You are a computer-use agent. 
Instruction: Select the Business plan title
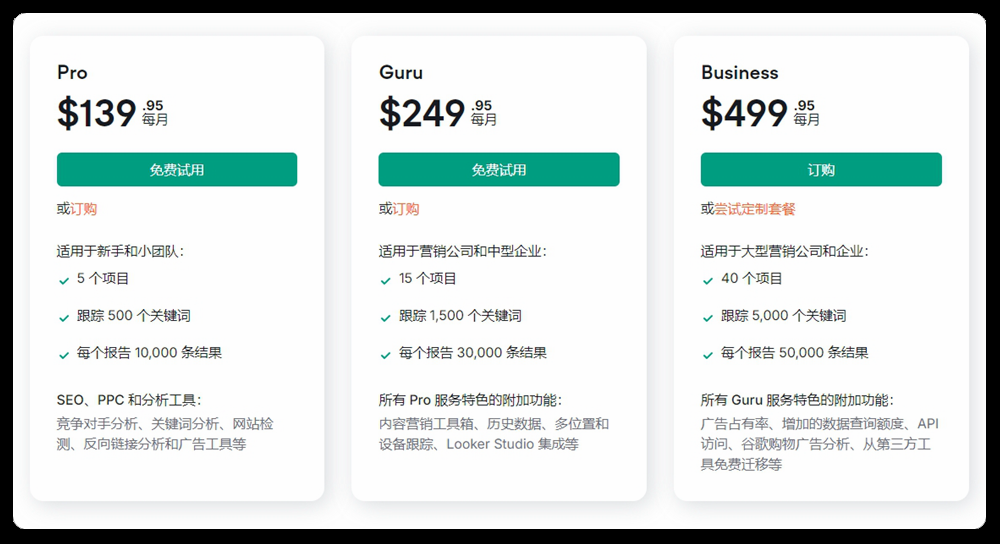click(740, 73)
